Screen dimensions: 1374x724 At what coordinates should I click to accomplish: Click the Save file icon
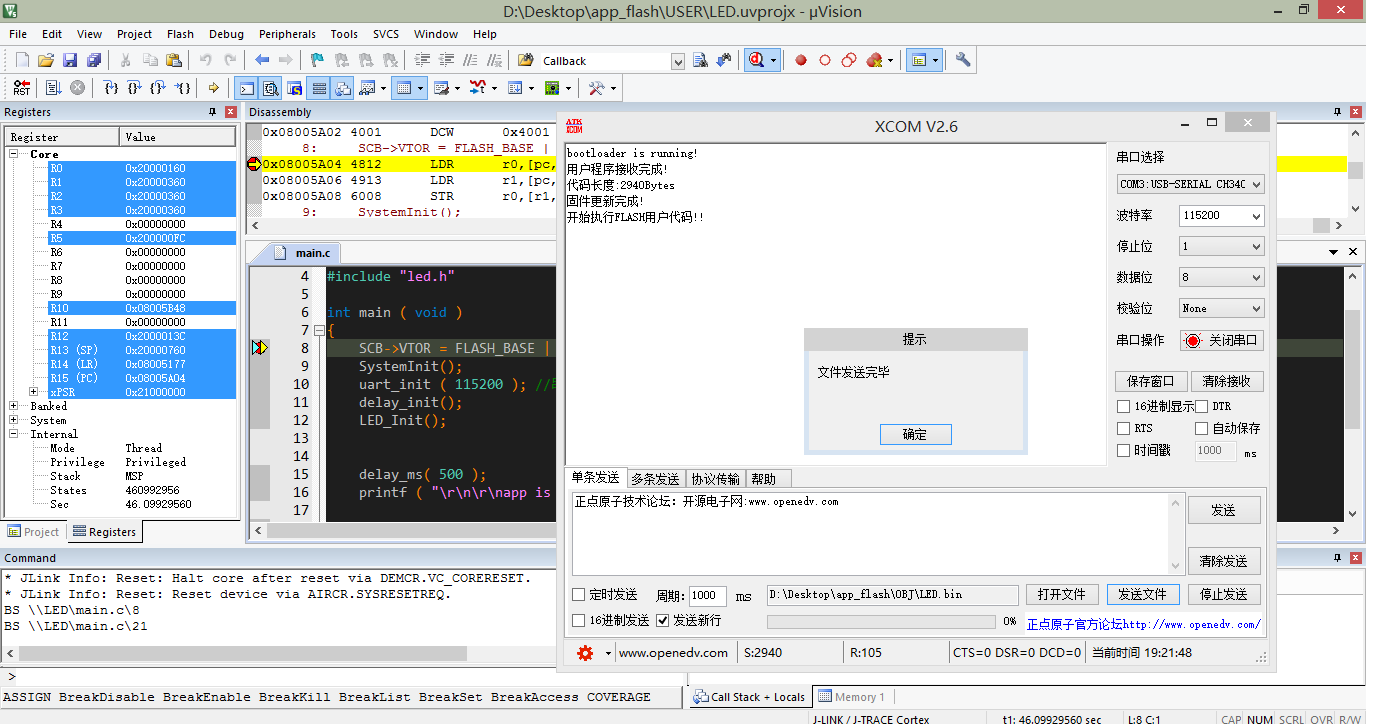pyautogui.click(x=70, y=60)
